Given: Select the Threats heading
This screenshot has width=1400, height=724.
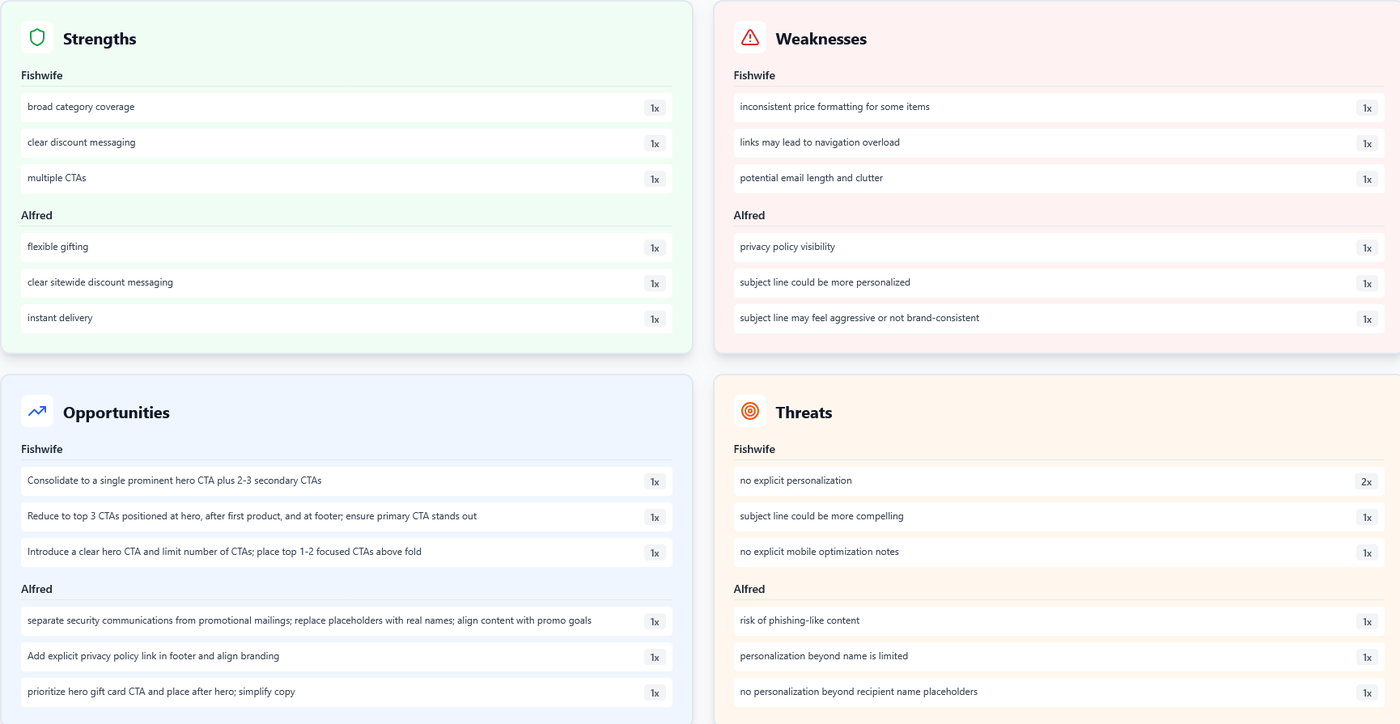Looking at the screenshot, I should coord(804,413).
